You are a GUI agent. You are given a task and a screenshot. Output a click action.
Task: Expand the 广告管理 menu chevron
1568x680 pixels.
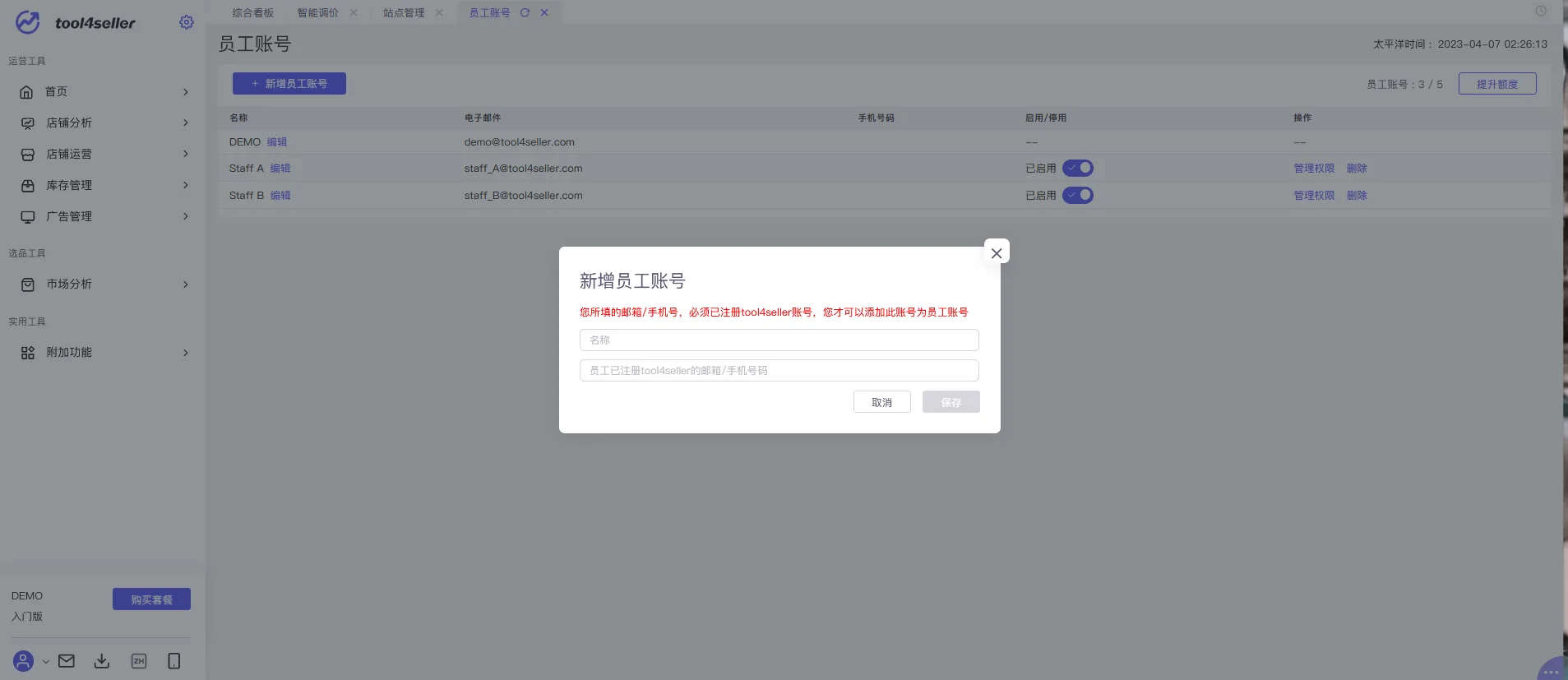click(x=186, y=216)
